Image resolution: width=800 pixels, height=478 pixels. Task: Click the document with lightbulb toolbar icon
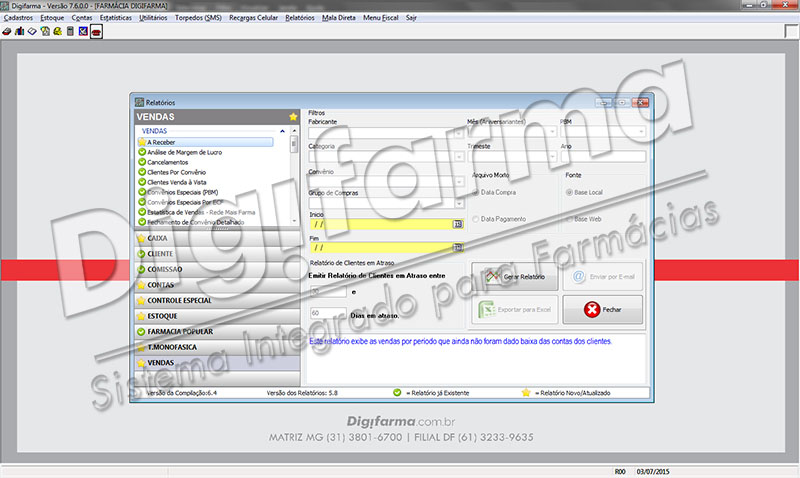click(45, 32)
